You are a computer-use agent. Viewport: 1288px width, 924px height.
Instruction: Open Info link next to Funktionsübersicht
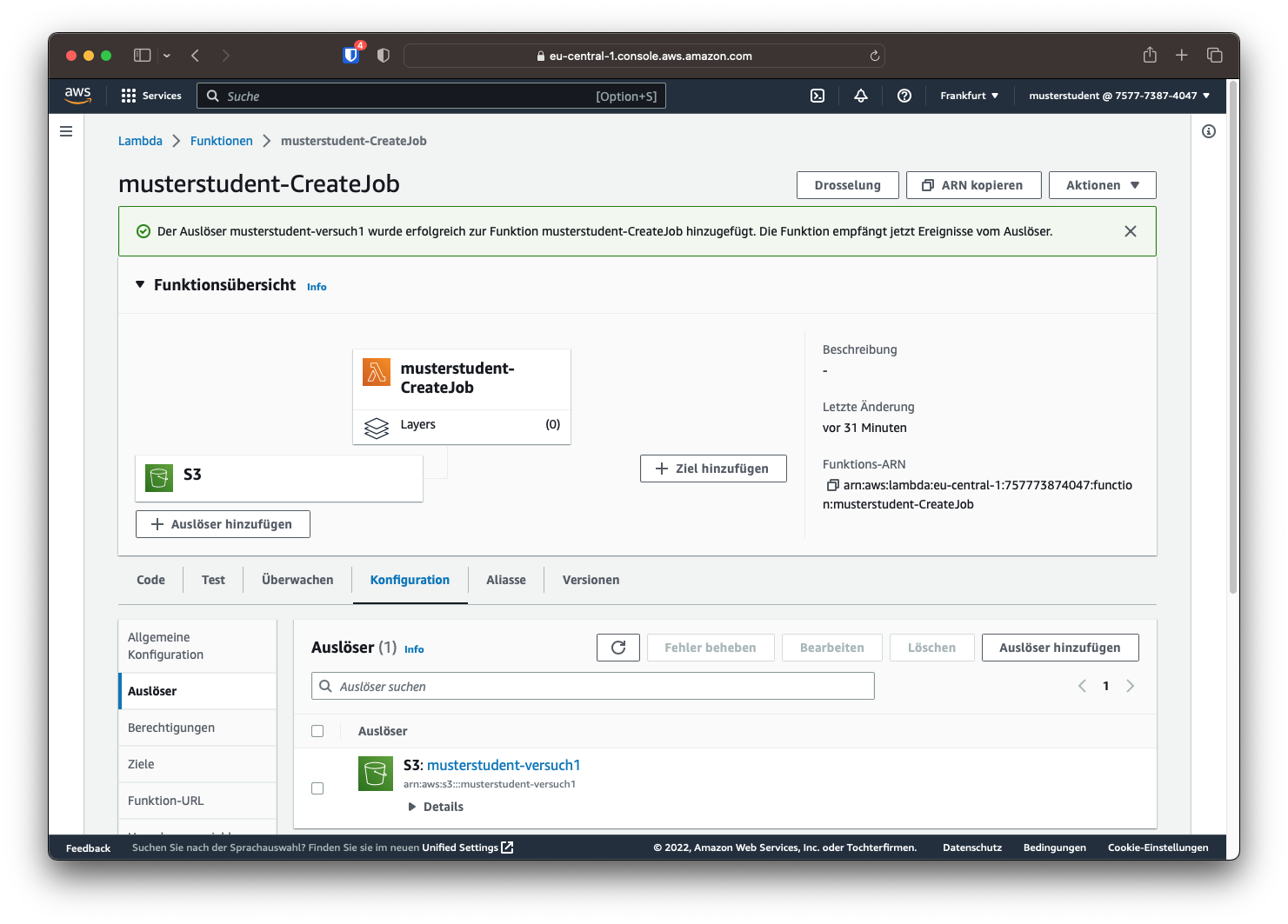pyautogui.click(x=317, y=287)
